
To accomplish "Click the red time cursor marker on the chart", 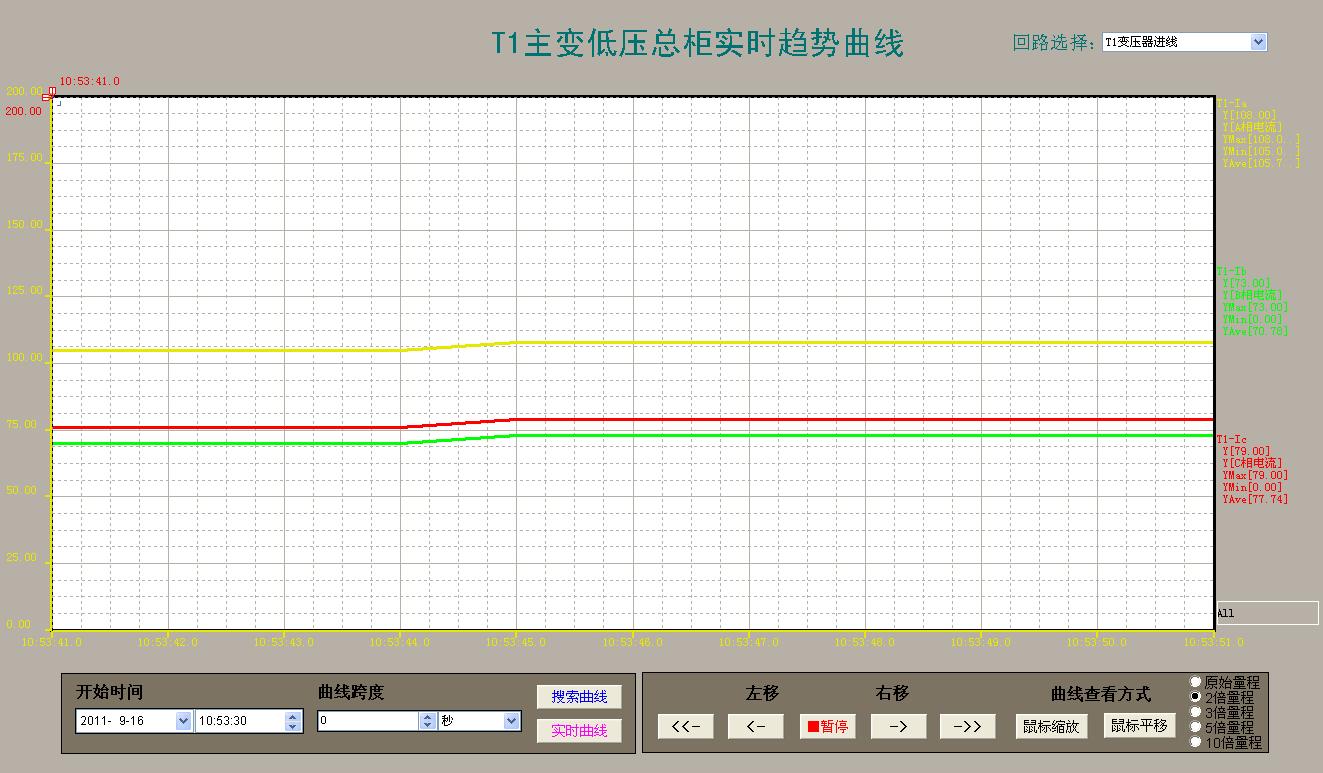I will (50, 94).
